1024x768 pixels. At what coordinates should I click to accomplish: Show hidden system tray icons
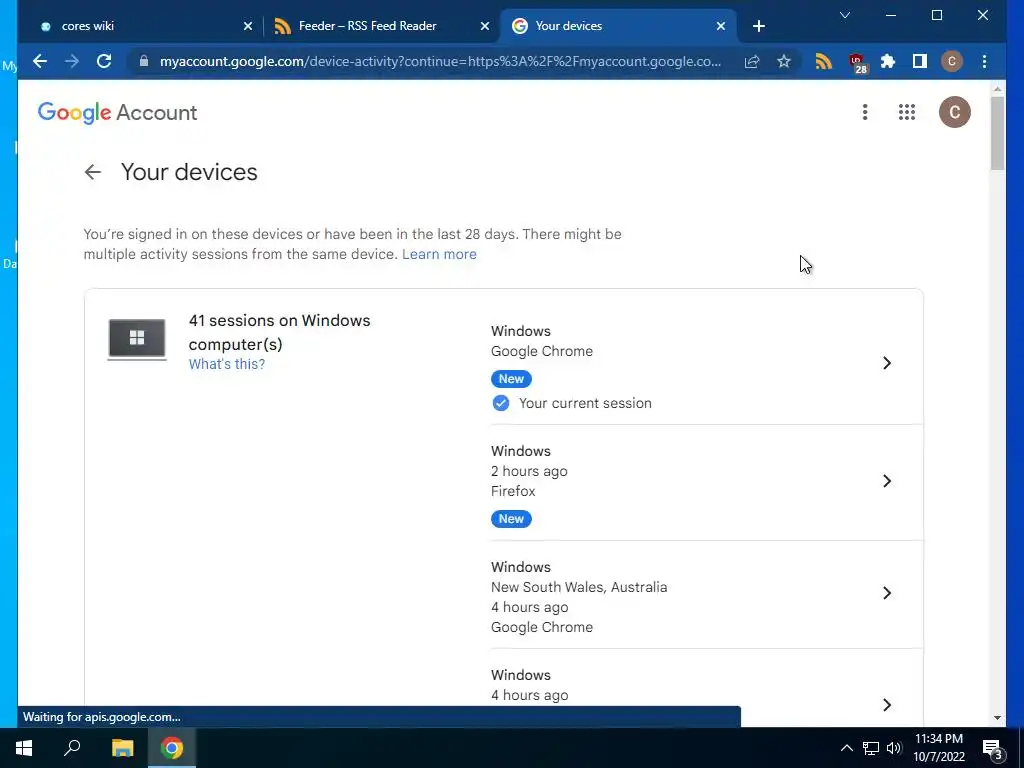(x=846, y=748)
